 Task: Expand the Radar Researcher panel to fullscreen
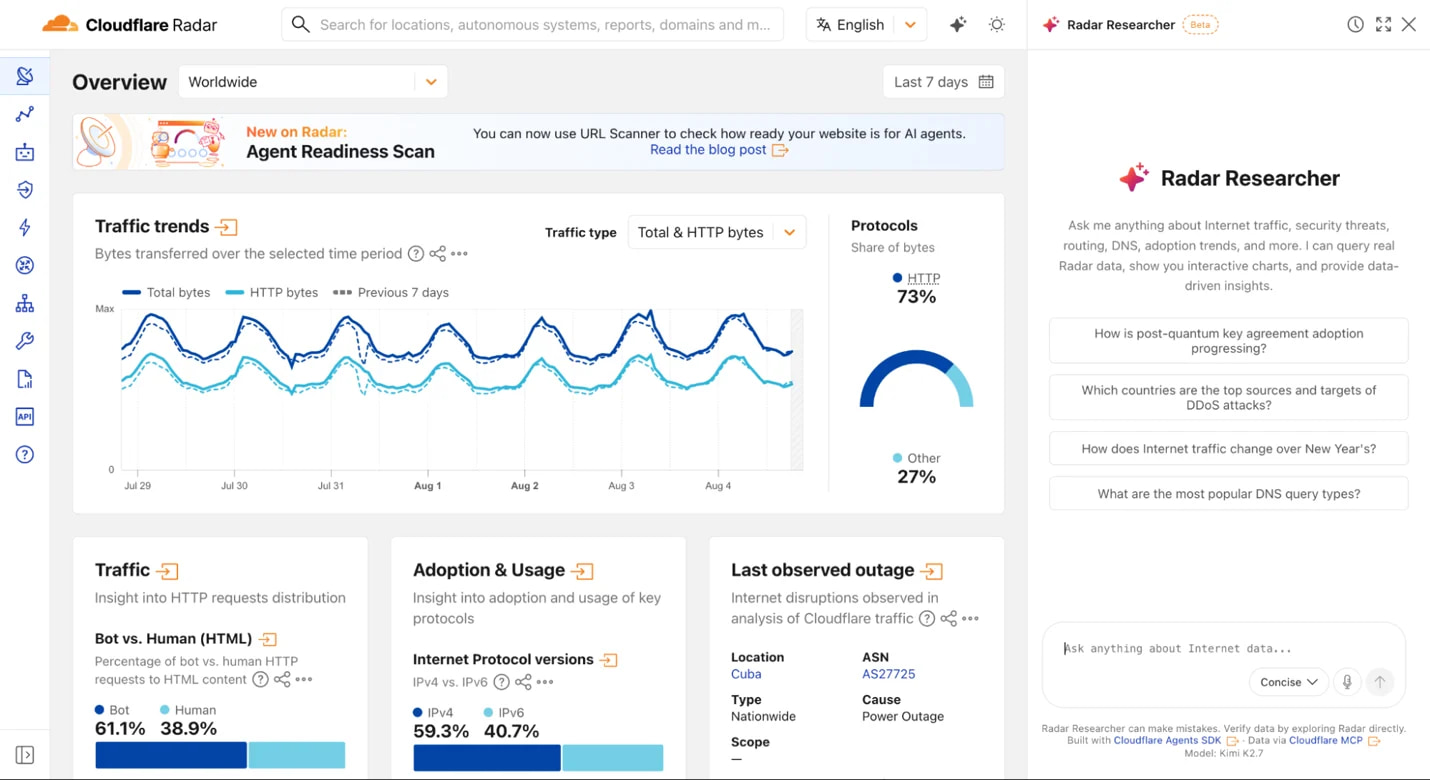[x=1383, y=25]
